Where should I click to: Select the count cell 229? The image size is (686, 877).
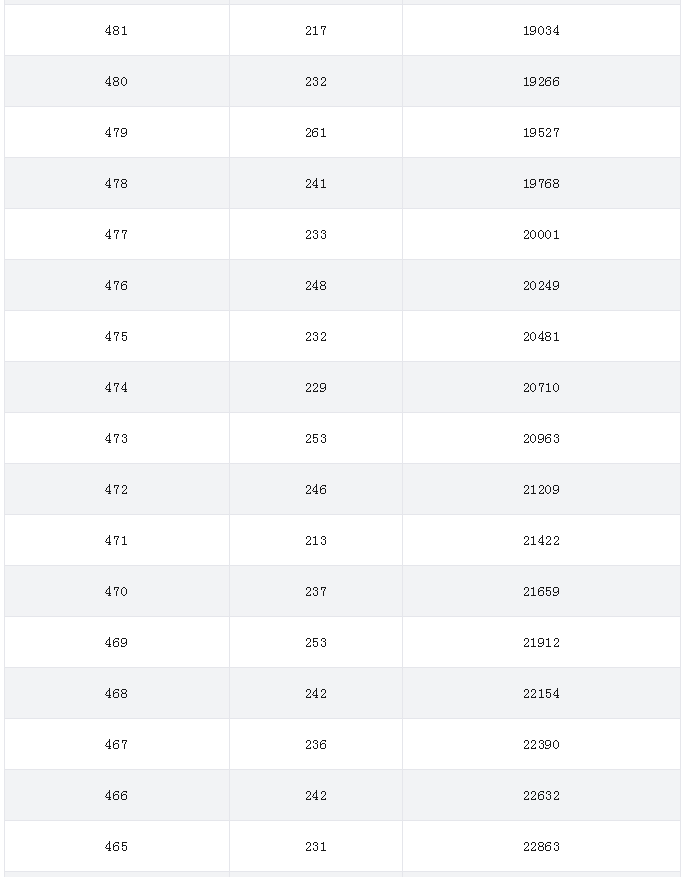point(316,388)
